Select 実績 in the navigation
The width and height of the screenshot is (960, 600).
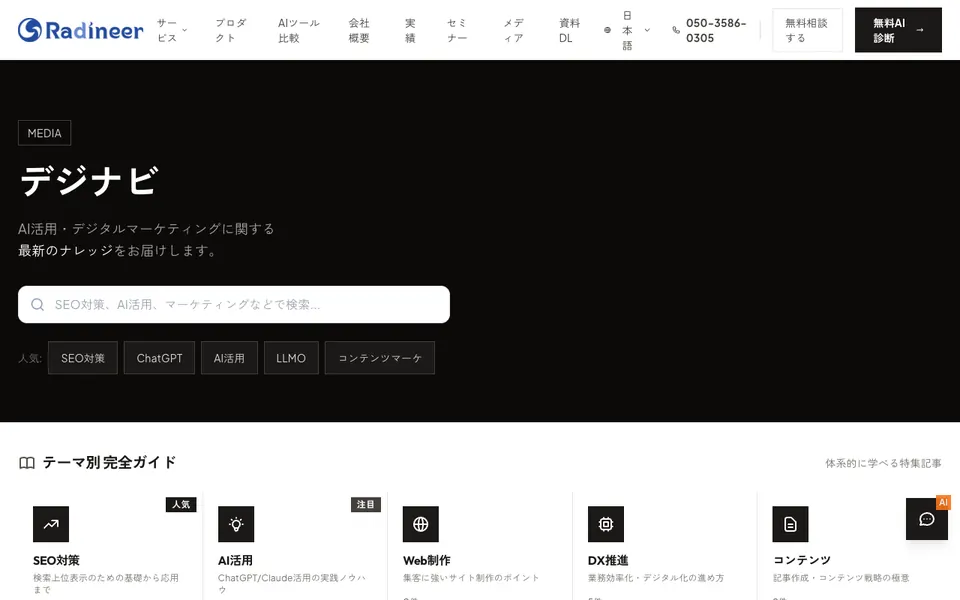[410, 30]
